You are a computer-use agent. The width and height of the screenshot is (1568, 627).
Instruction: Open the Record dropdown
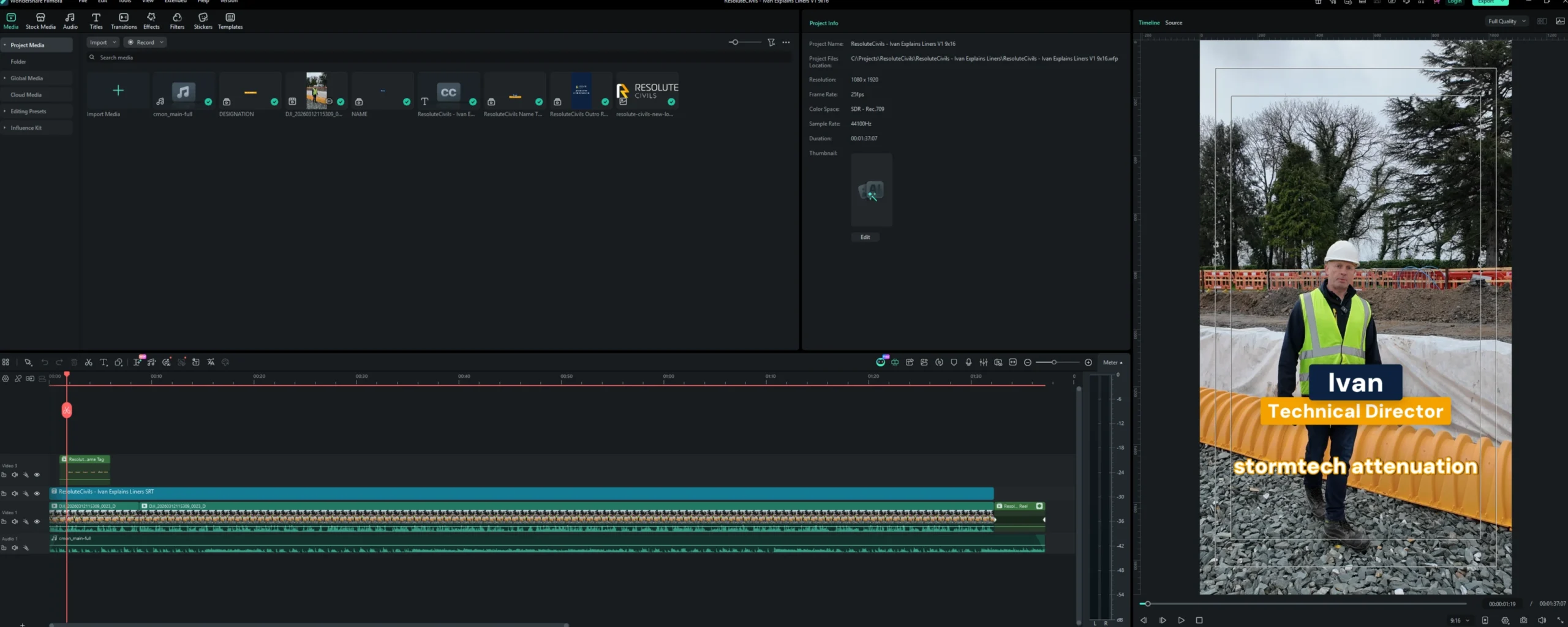[x=145, y=42]
